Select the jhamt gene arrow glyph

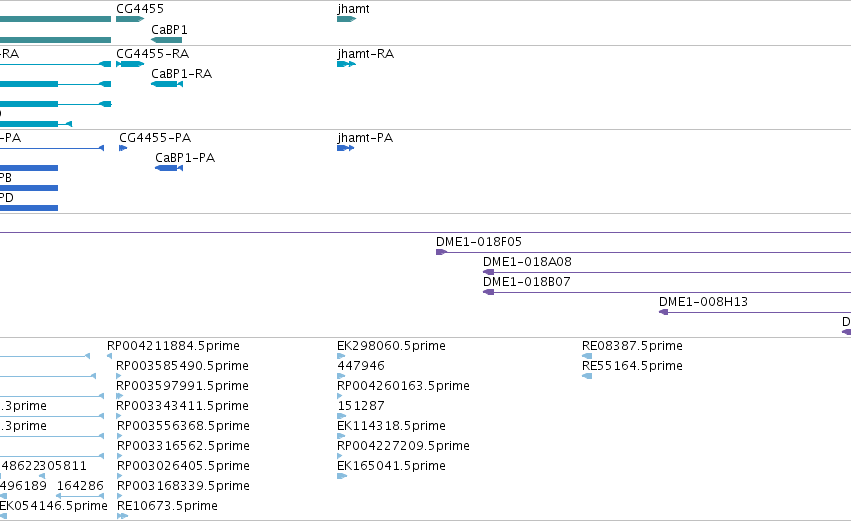(x=346, y=19)
